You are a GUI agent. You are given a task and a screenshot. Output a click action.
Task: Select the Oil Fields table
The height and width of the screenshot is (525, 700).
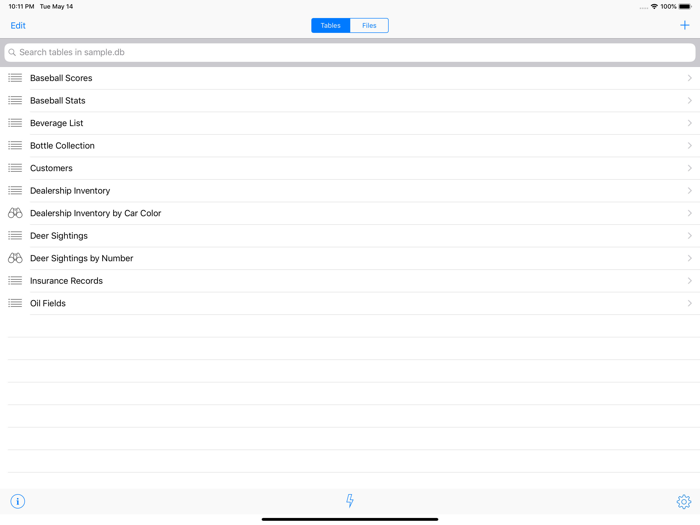pyautogui.click(x=350, y=303)
